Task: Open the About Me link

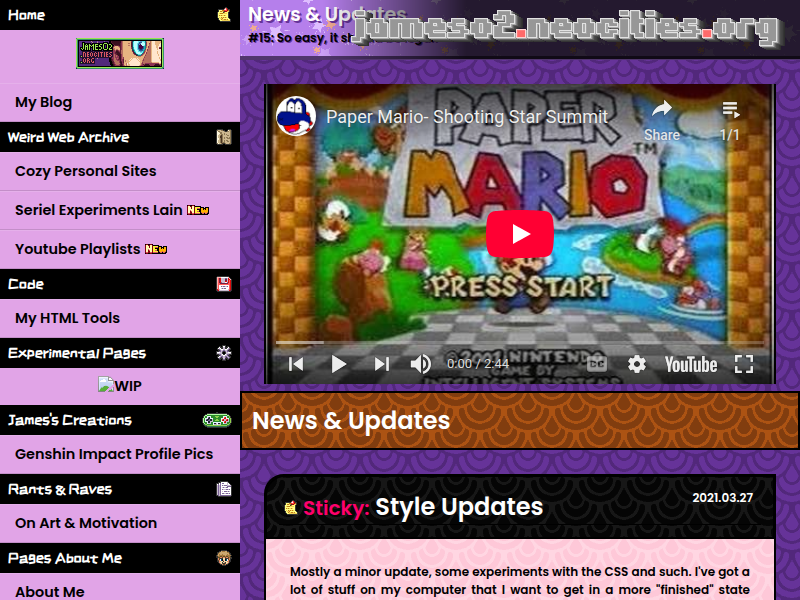Action: 50,591
